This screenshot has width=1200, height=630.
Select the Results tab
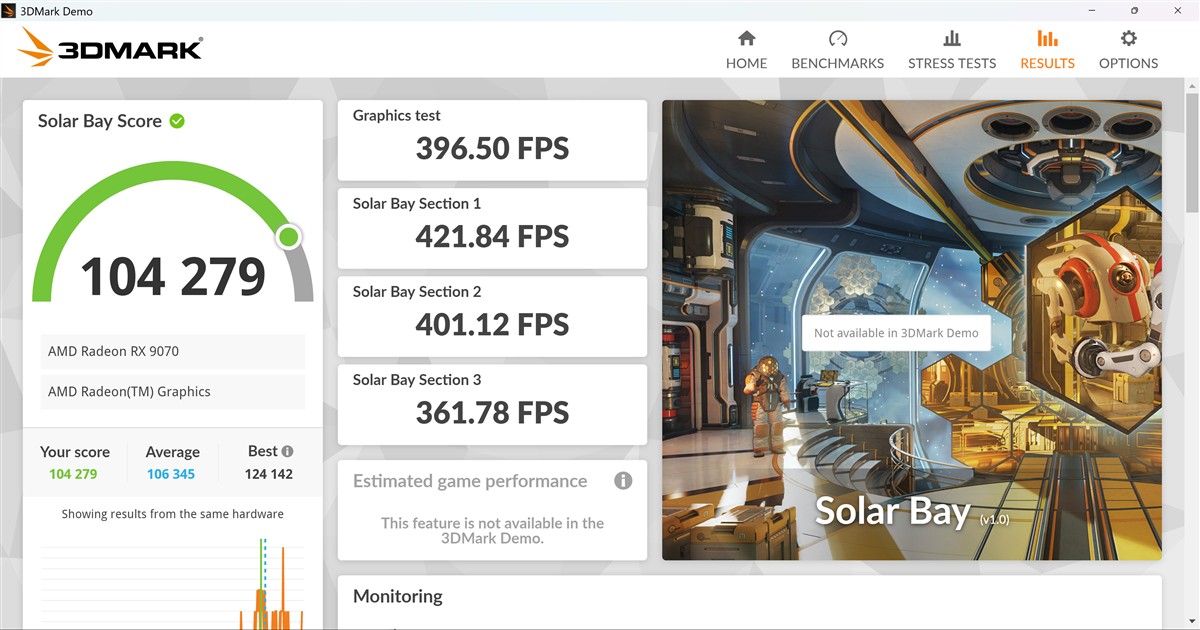click(x=1047, y=50)
